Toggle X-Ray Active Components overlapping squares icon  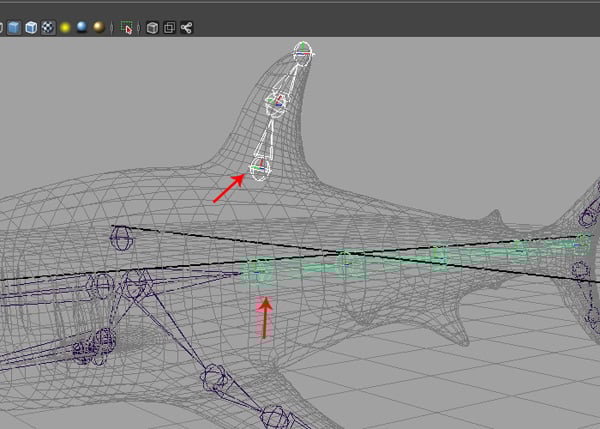coord(169,28)
